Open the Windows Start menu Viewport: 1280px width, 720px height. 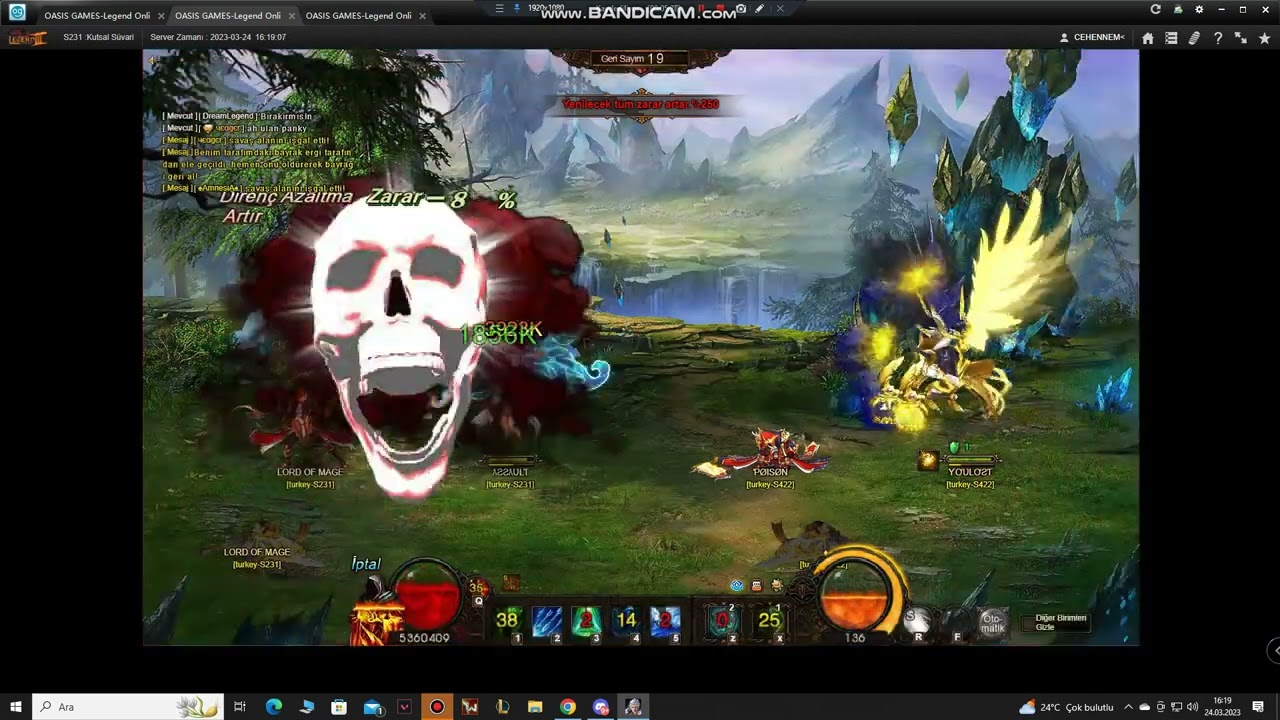click(x=16, y=707)
